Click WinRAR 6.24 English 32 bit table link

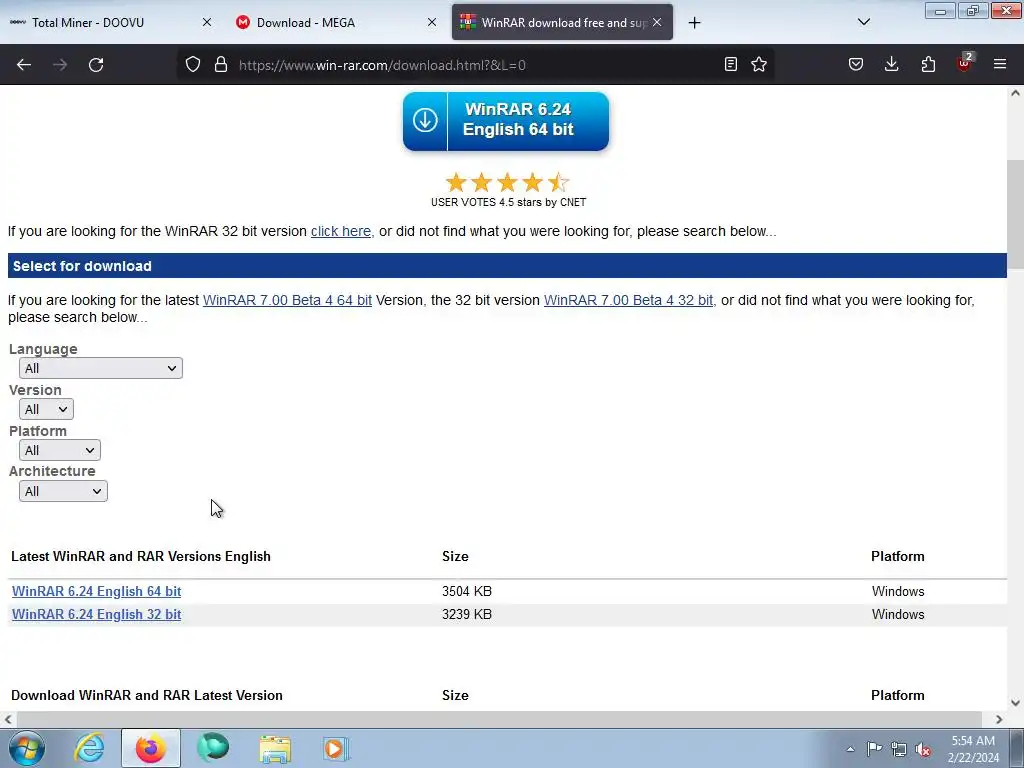click(97, 615)
